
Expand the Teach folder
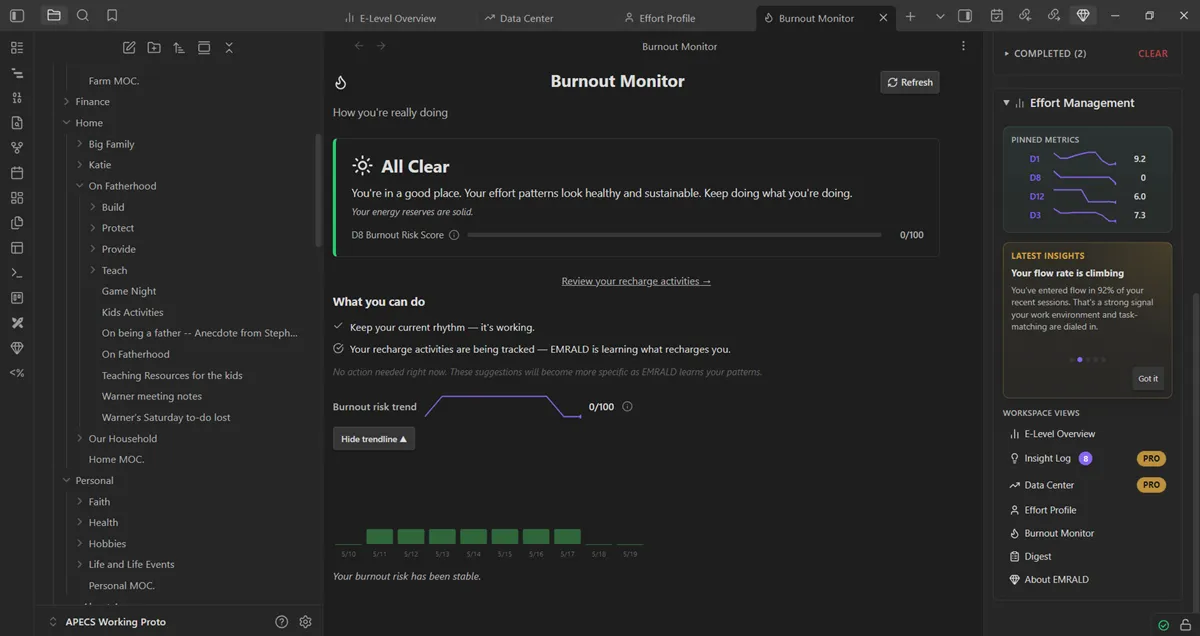pyautogui.click(x=92, y=270)
